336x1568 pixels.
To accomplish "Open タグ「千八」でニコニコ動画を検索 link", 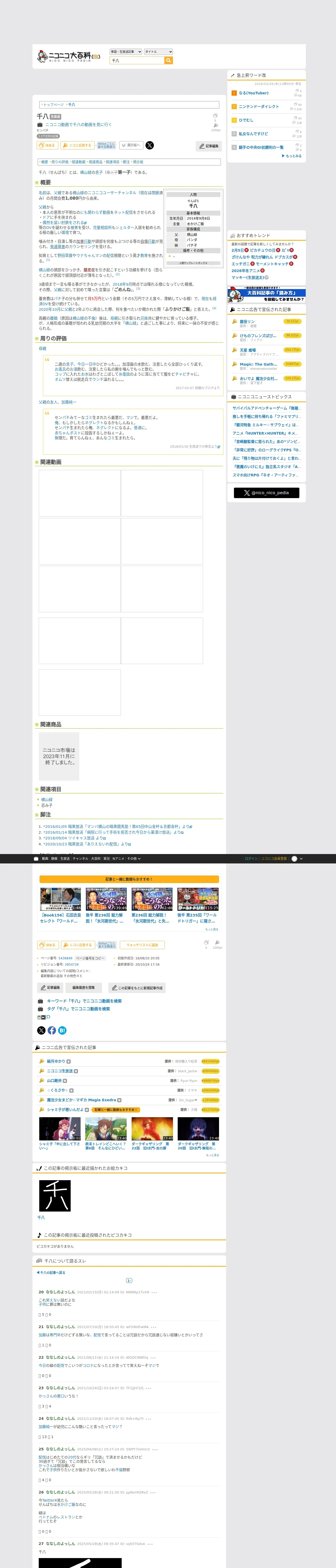I will click(79, 1009).
